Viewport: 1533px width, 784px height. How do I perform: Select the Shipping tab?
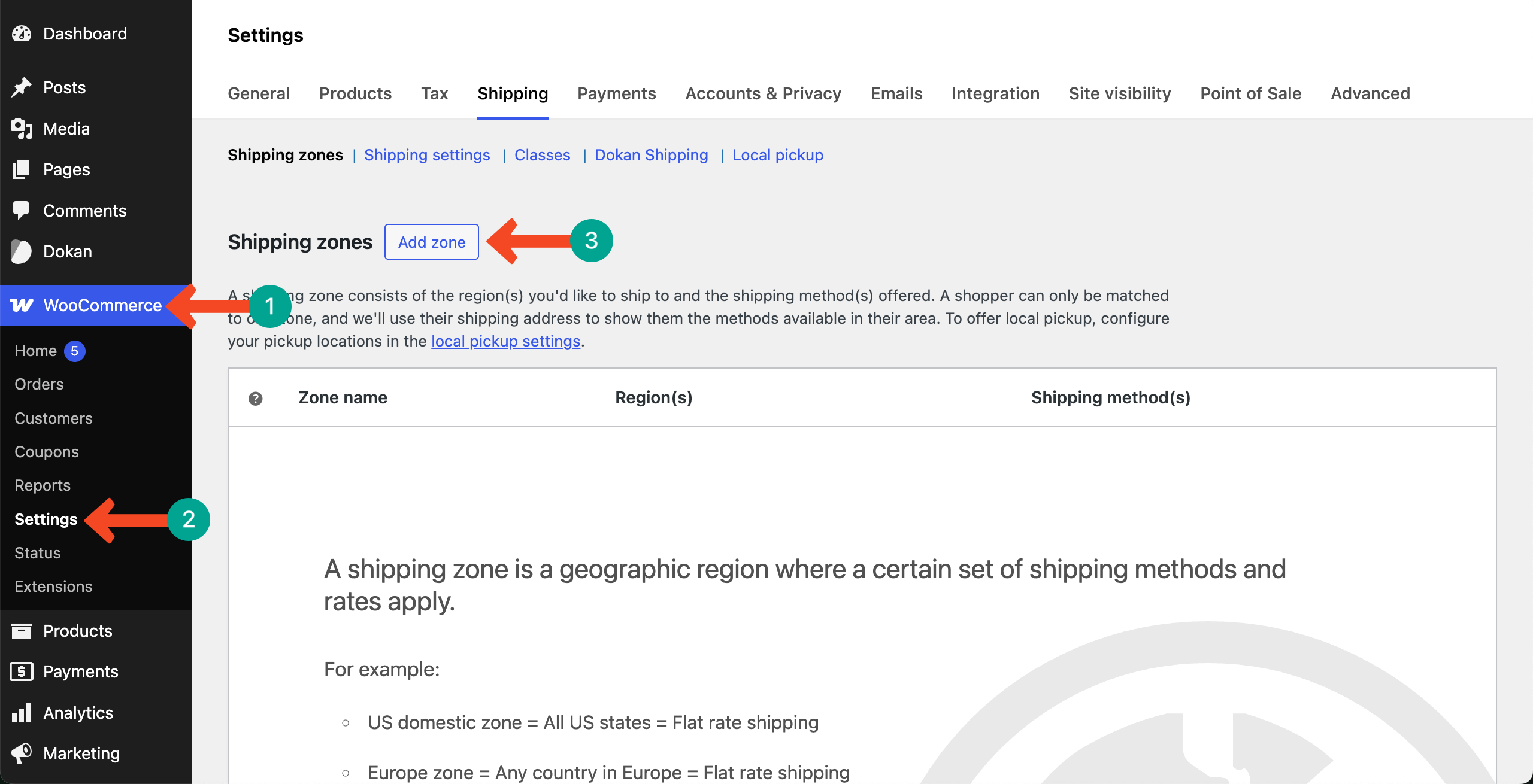(x=513, y=93)
